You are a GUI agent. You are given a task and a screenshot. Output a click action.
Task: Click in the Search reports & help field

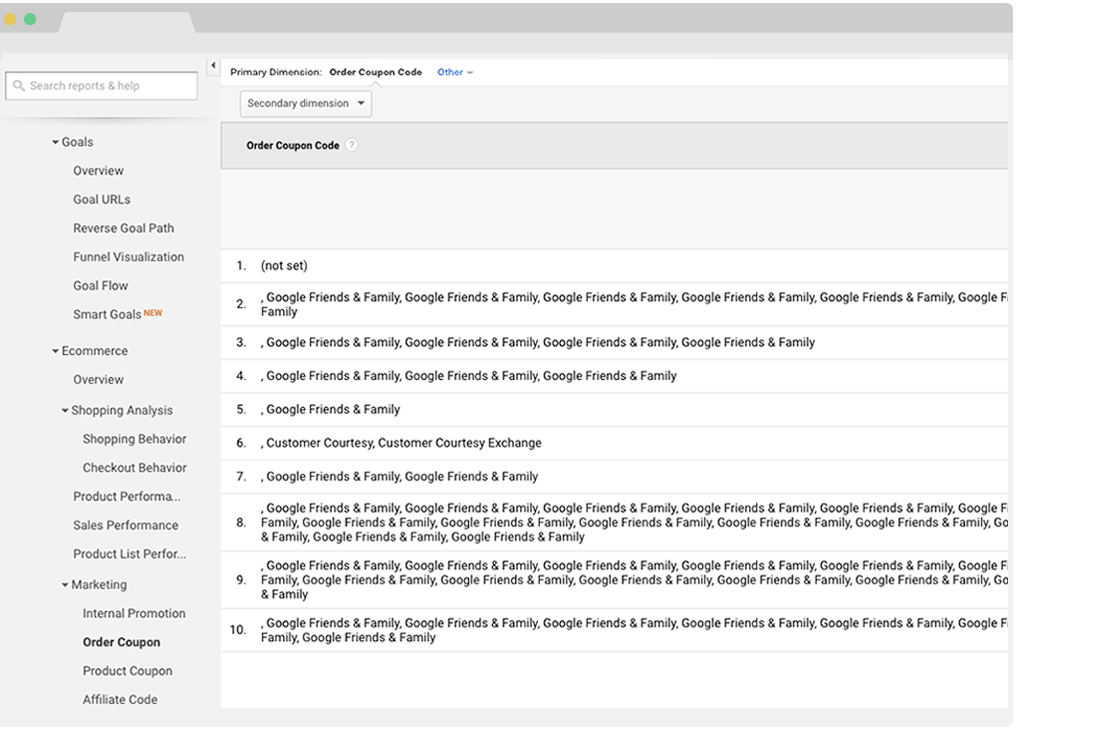point(110,86)
